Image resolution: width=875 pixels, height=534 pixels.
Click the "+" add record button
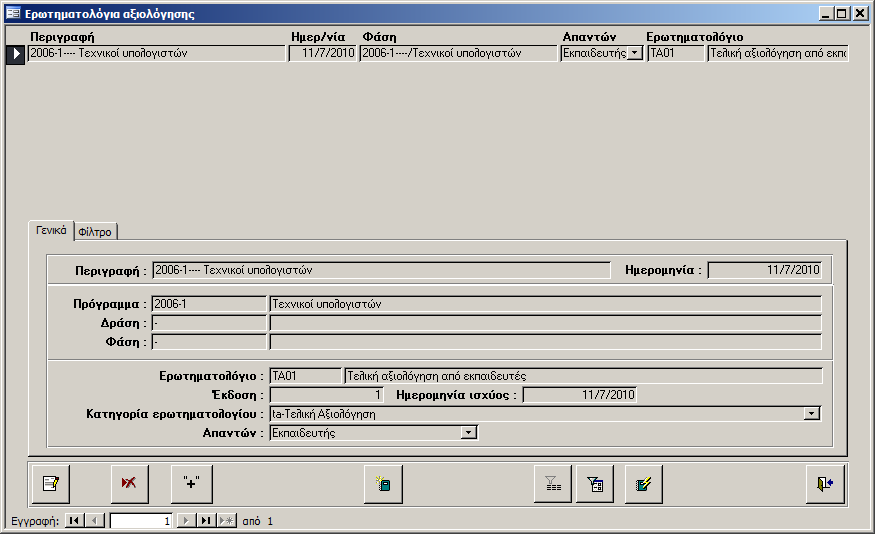click(x=192, y=484)
